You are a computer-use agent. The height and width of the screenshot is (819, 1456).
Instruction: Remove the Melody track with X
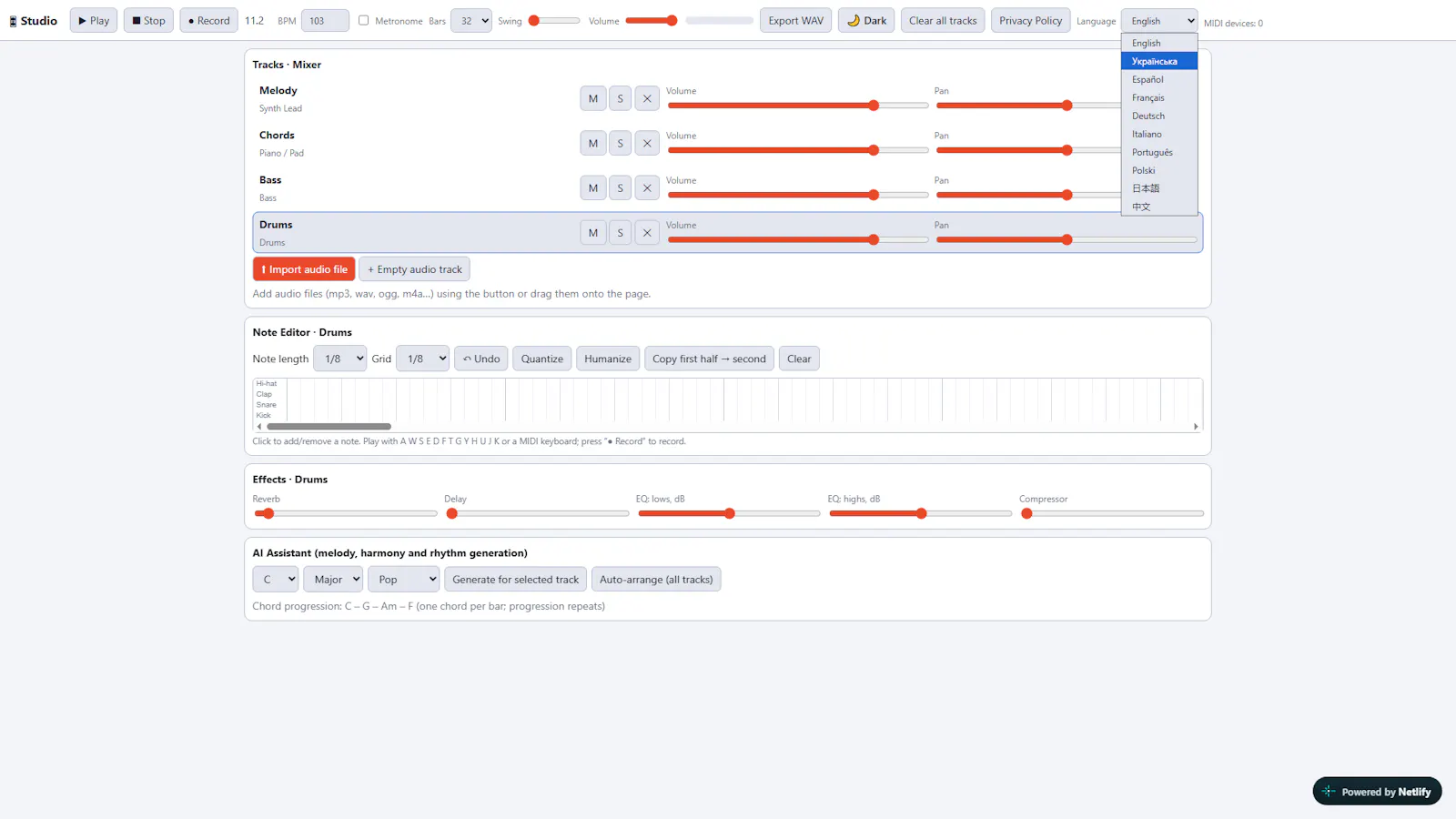point(647,98)
